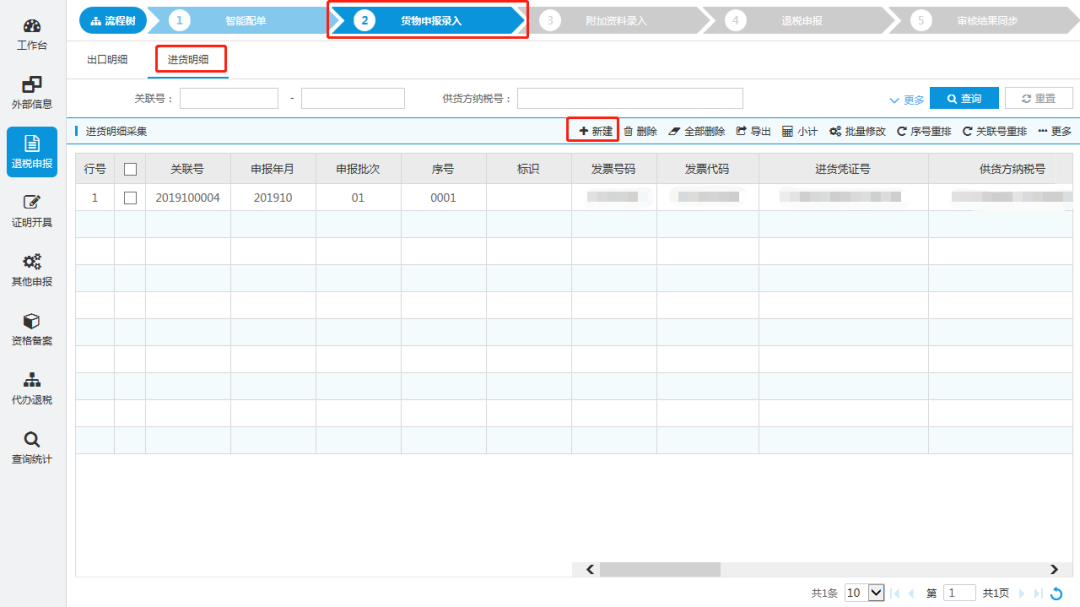Click the 申报年月 column header

(273, 169)
